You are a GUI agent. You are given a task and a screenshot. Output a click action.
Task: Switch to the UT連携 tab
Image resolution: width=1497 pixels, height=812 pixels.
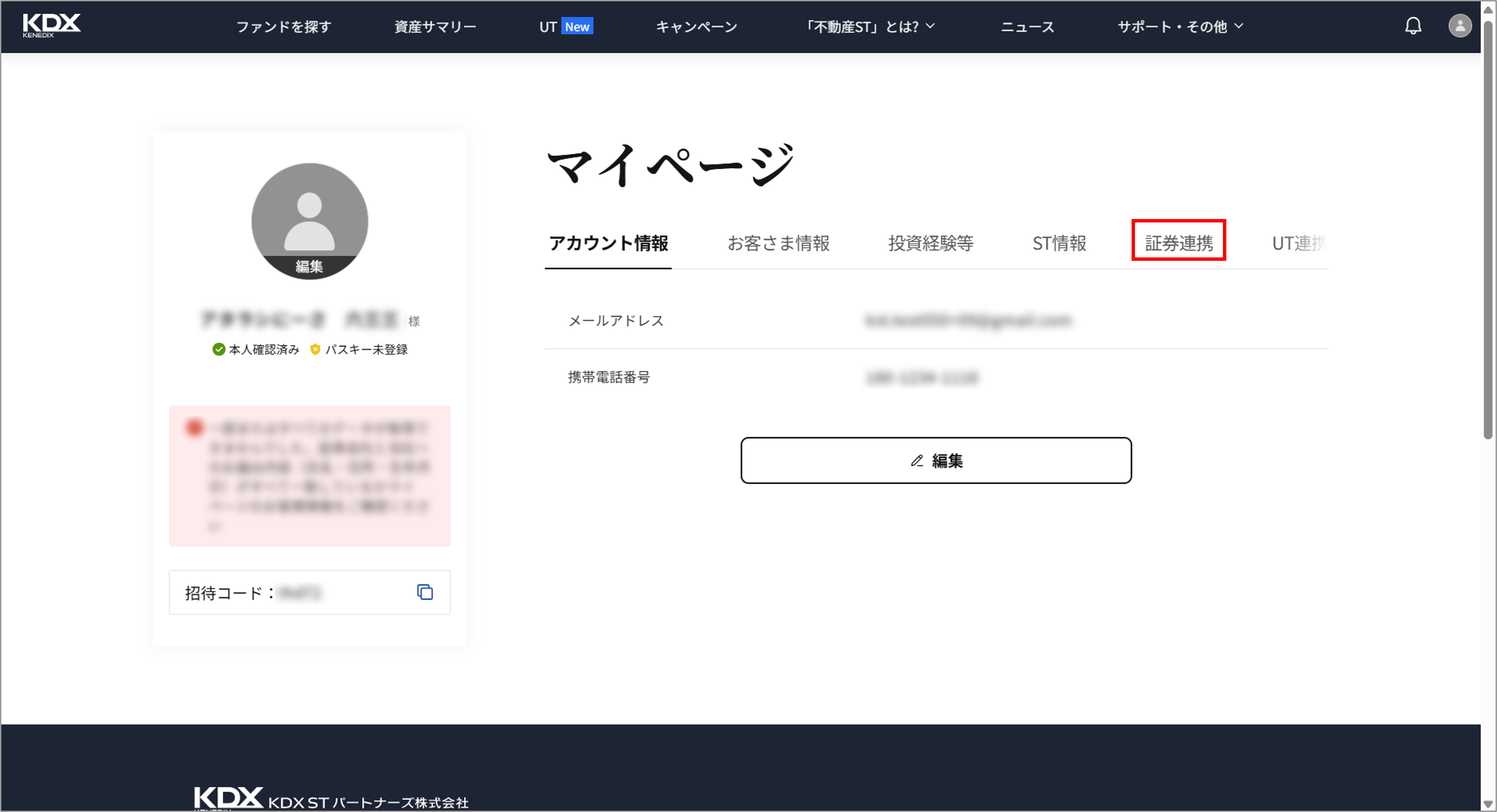click(1299, 243)
